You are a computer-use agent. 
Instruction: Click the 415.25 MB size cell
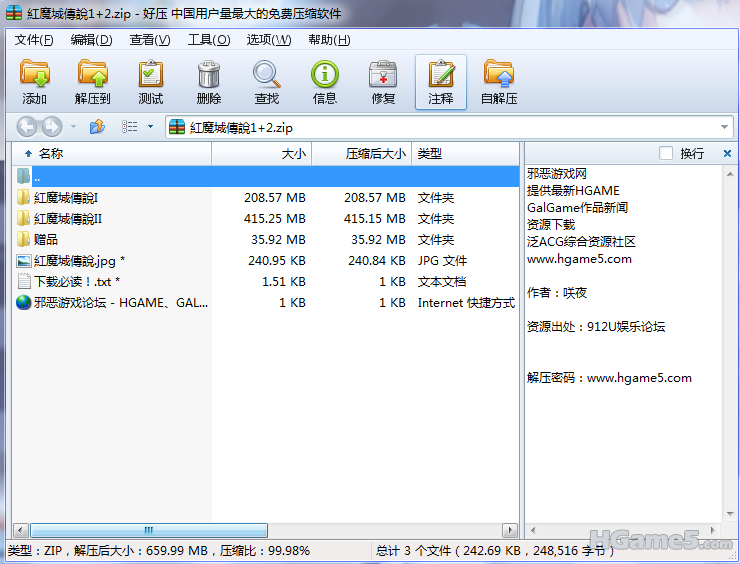click(x=274, y=219)
